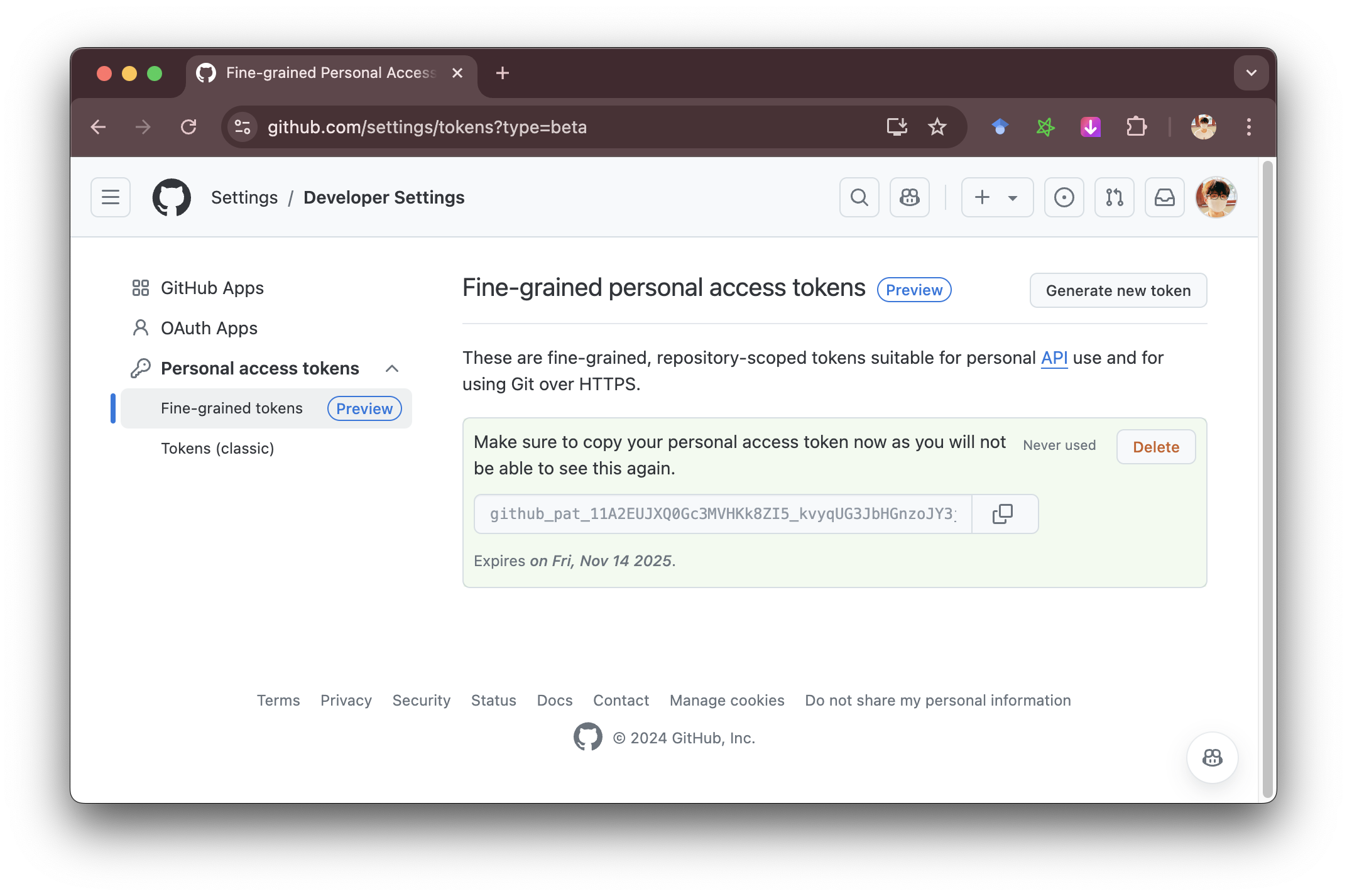The height and width of the screenshot is (896, 1347).
Task: Open the notifications inbox icon
Action: [1164, 197]
